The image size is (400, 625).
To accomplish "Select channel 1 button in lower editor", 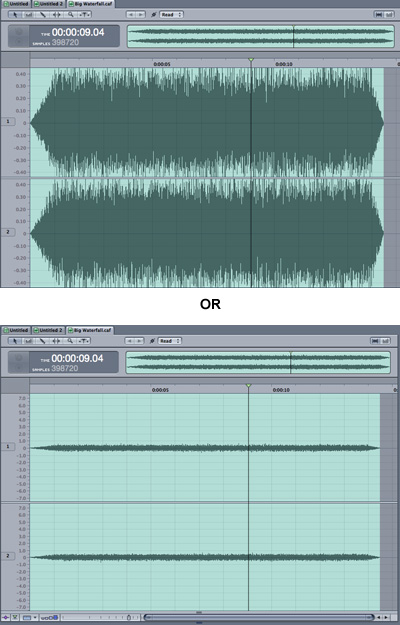I will 8,447.
